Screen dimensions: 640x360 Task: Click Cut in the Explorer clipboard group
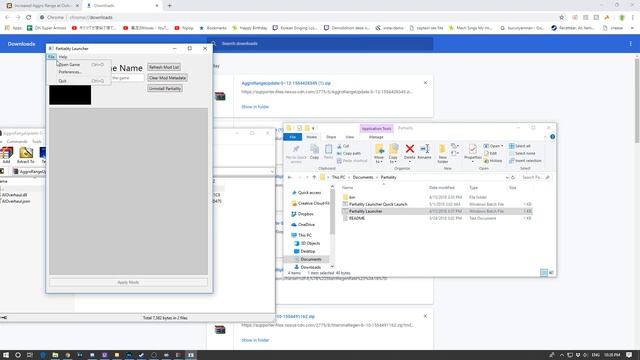coord(343,146)
